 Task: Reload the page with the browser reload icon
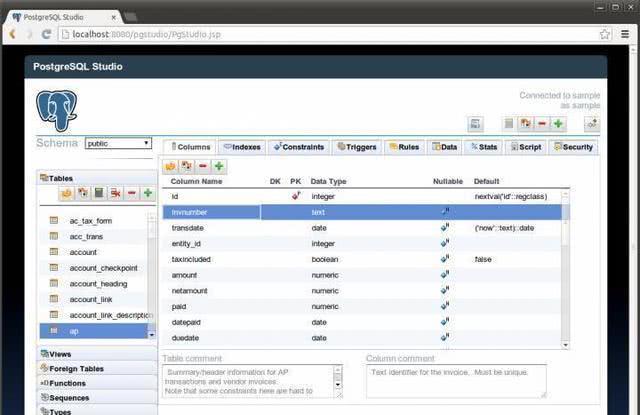pyautogui.click(x=46, y=34)
